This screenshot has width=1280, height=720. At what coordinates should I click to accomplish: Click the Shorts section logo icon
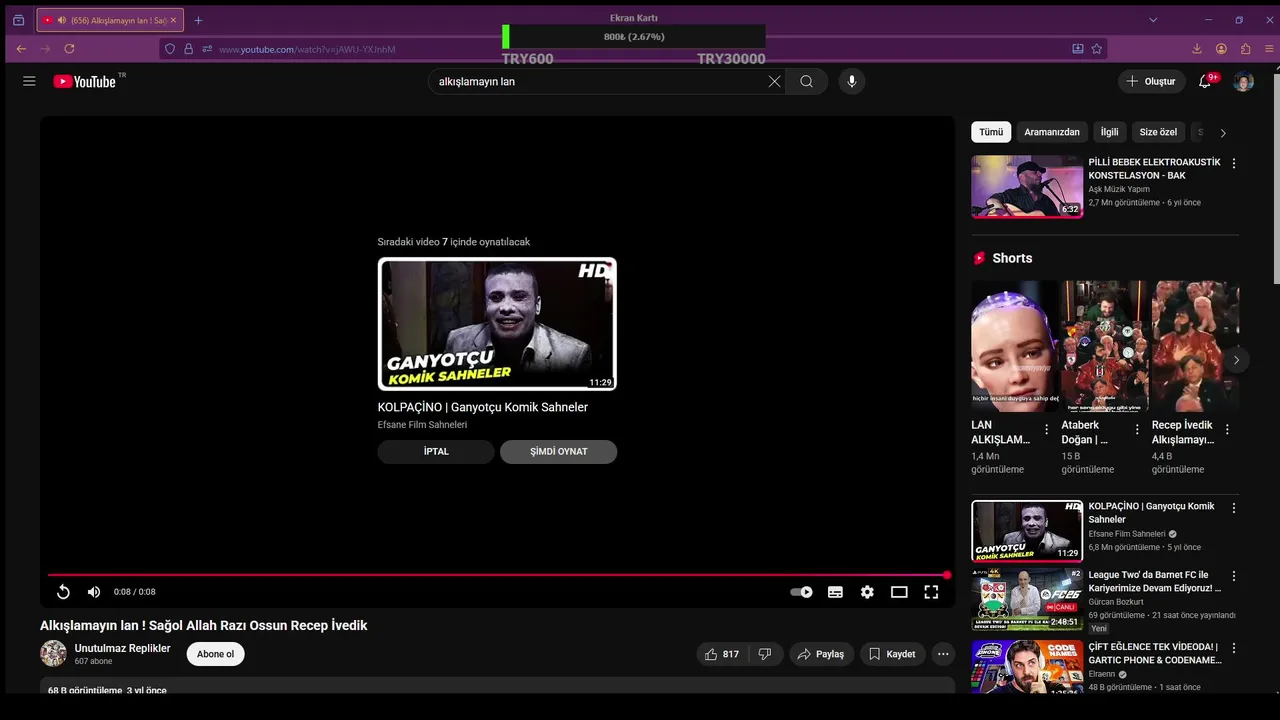click(x=979, y=258)
